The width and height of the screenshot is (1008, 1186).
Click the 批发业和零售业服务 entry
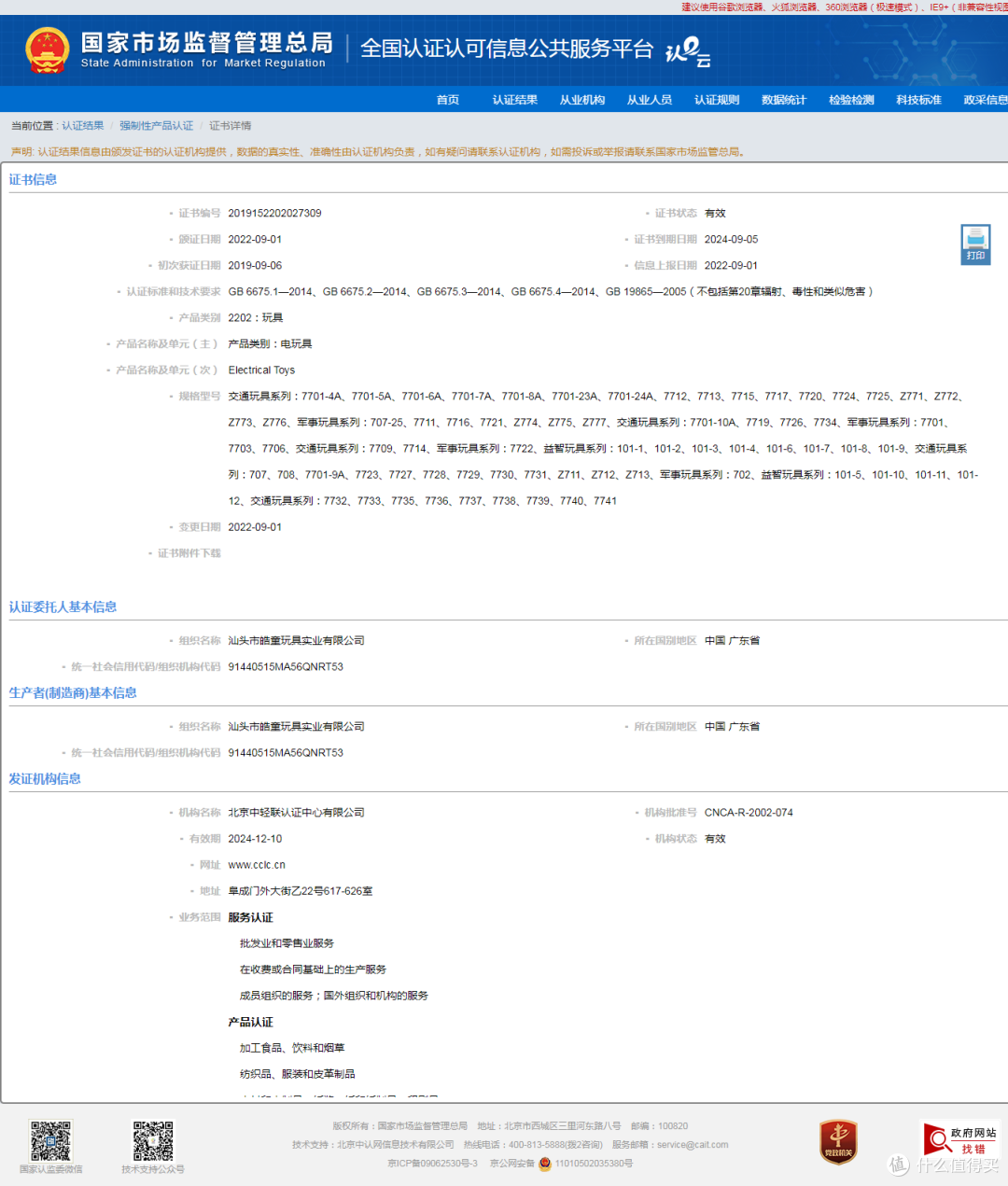pos(287,943)
